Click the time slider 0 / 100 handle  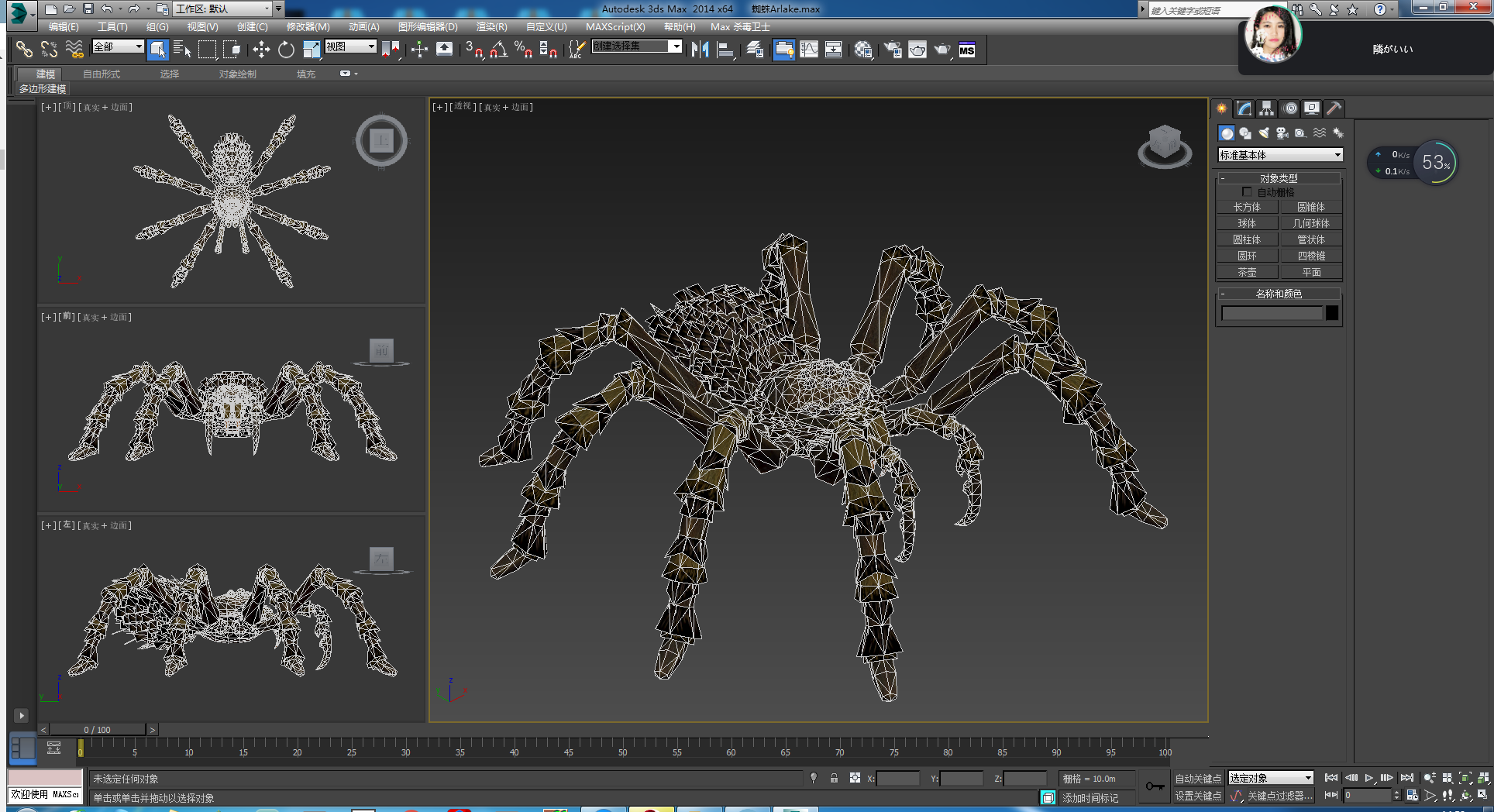[97, 730]
